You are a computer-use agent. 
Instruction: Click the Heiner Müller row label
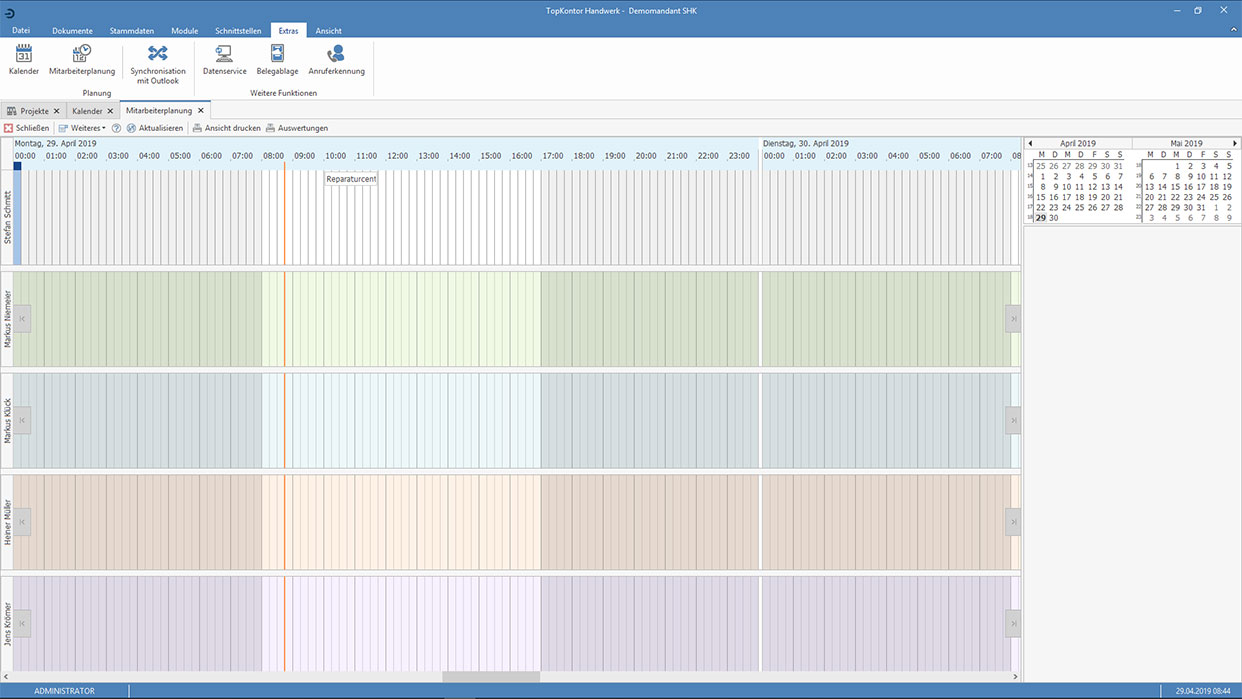7,521
